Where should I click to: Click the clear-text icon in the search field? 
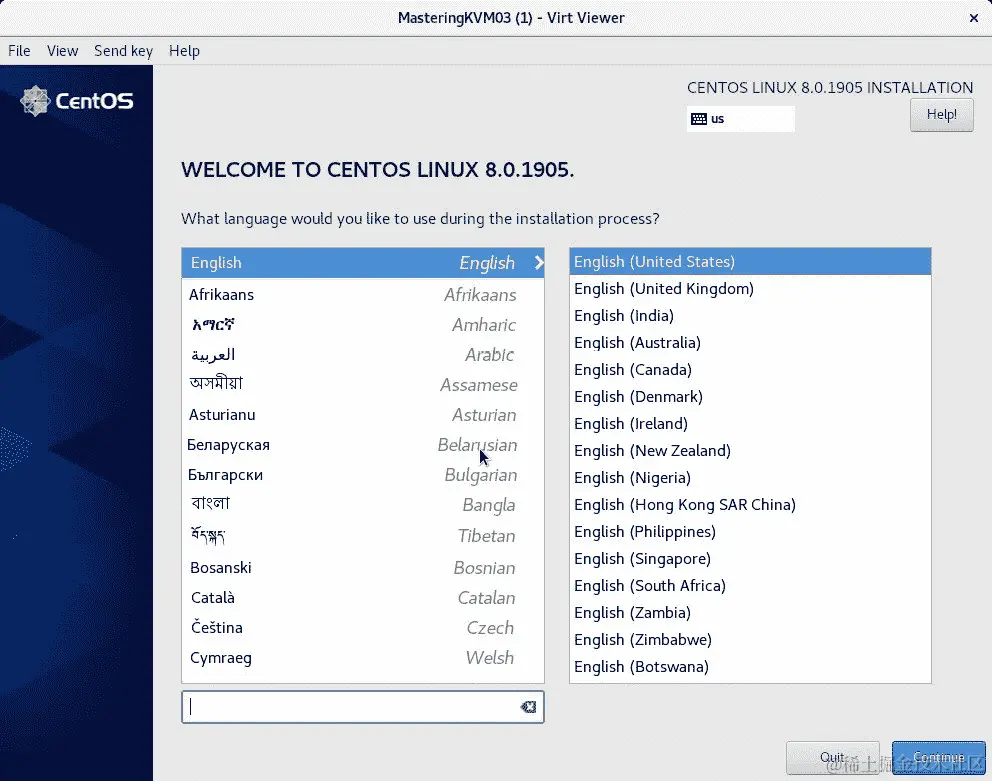click(x=528, y=707)
